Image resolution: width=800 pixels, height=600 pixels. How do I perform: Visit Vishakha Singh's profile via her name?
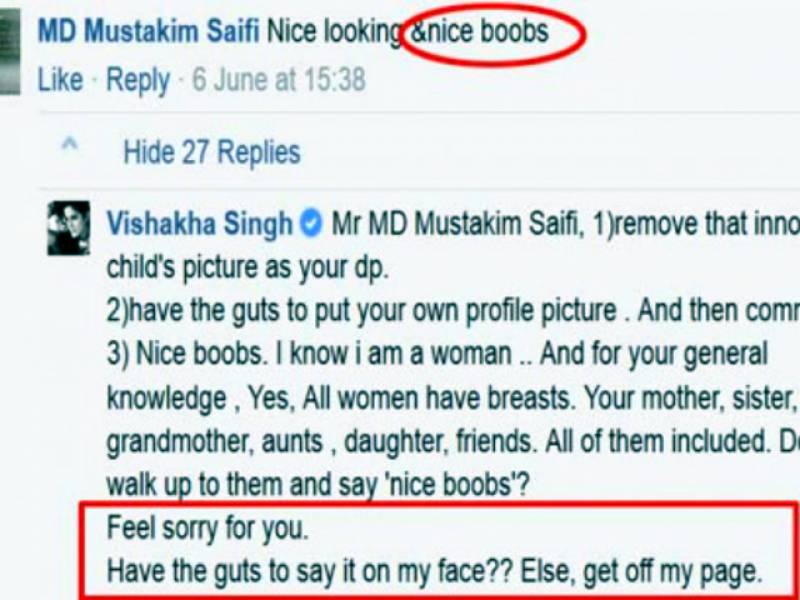[x=199, y=223]
